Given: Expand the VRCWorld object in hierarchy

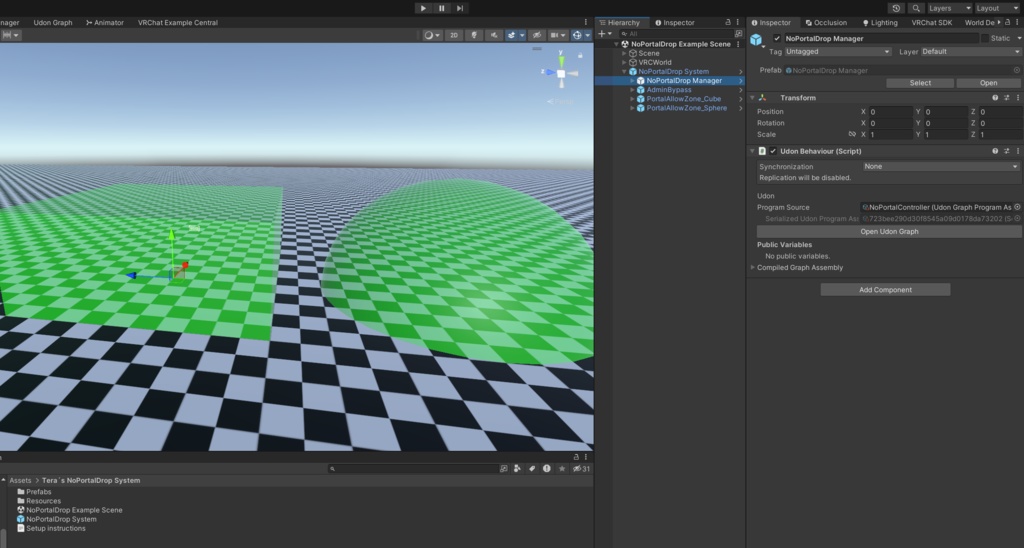Looking at the screenshot, I should [x=624, y=63].
